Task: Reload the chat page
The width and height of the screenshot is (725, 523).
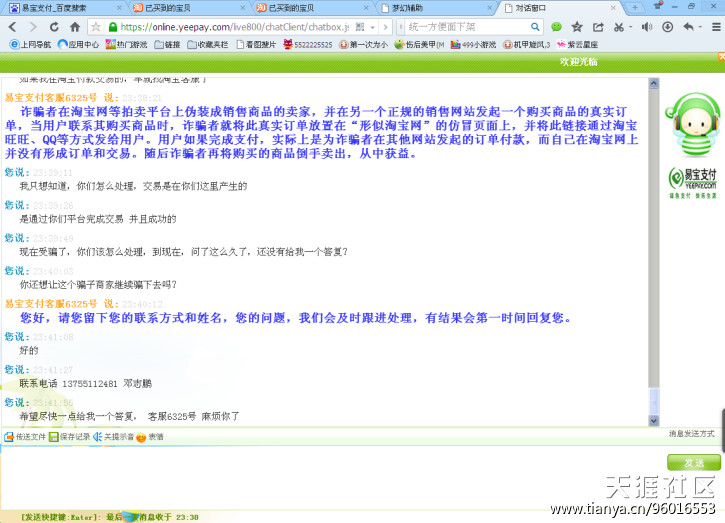Action: [54, 27]
